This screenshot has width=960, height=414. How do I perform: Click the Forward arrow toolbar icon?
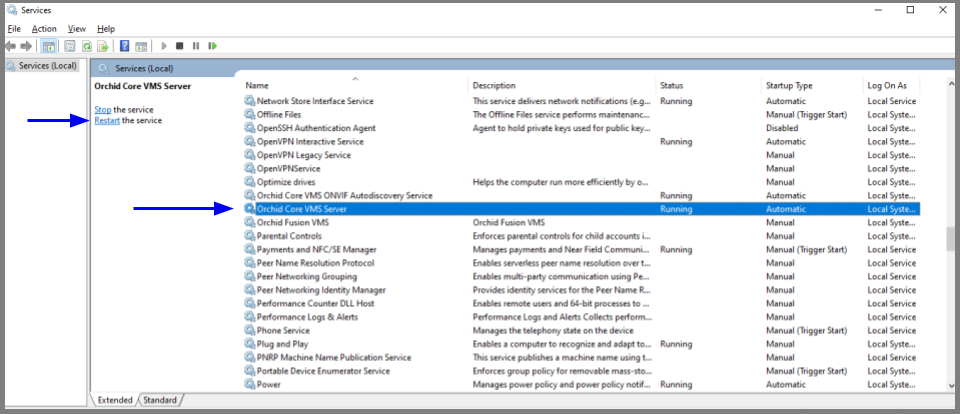click(26, 46)
